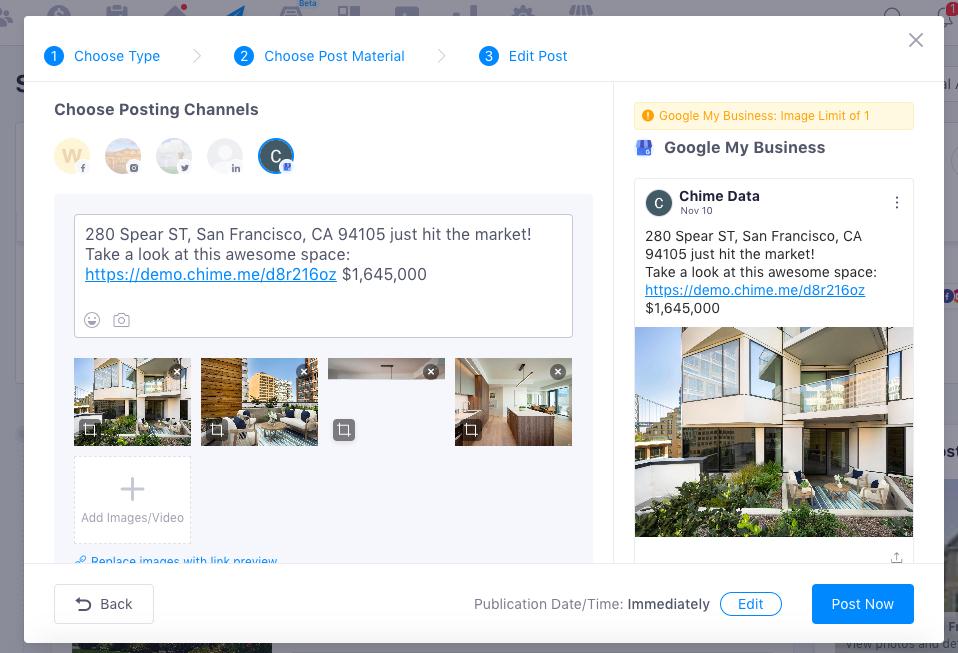Click the 'Choose Posting Channels' heading

click(x=156, y=109)
